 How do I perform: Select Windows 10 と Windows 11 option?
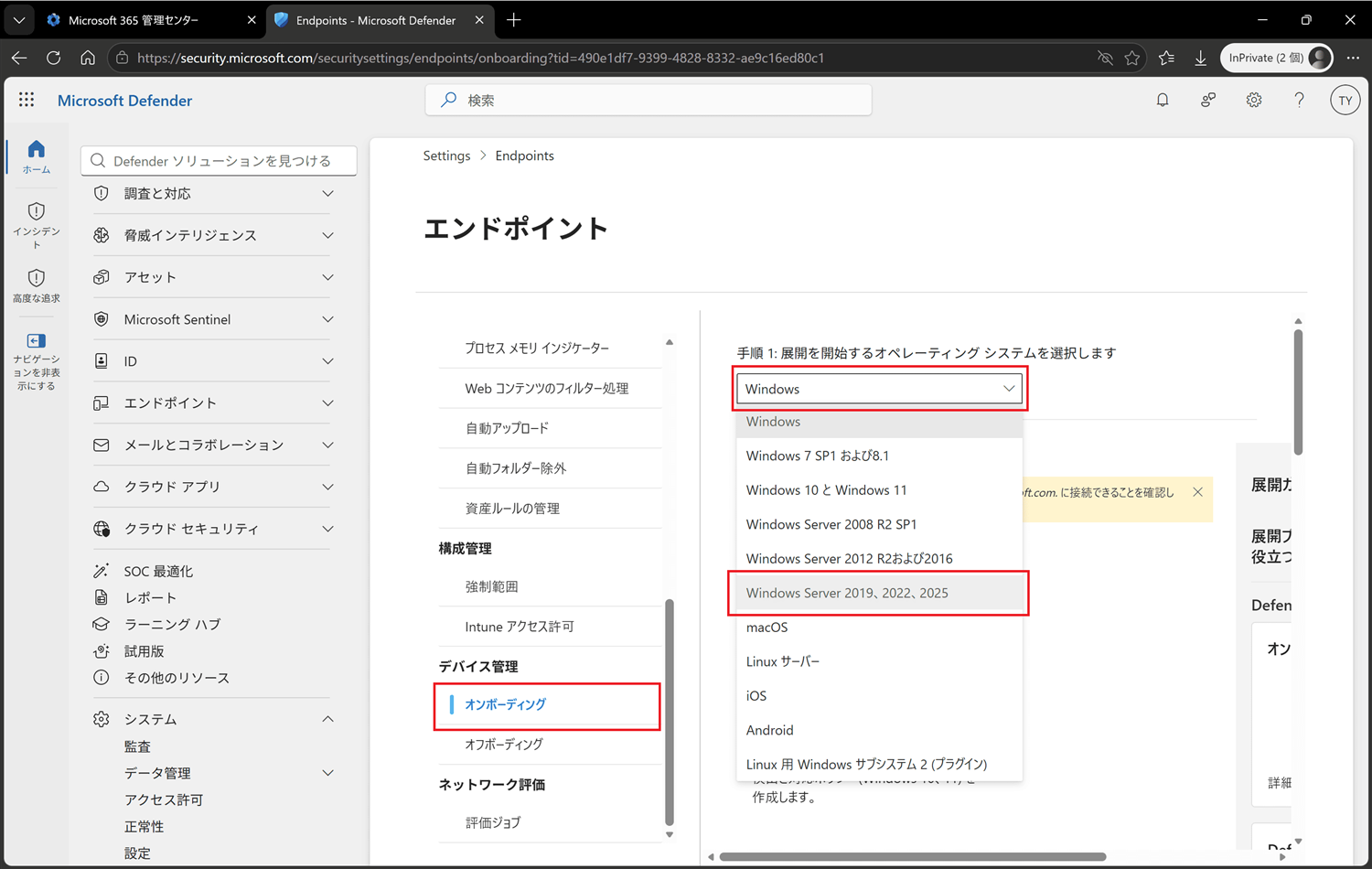tap(879, 490)
